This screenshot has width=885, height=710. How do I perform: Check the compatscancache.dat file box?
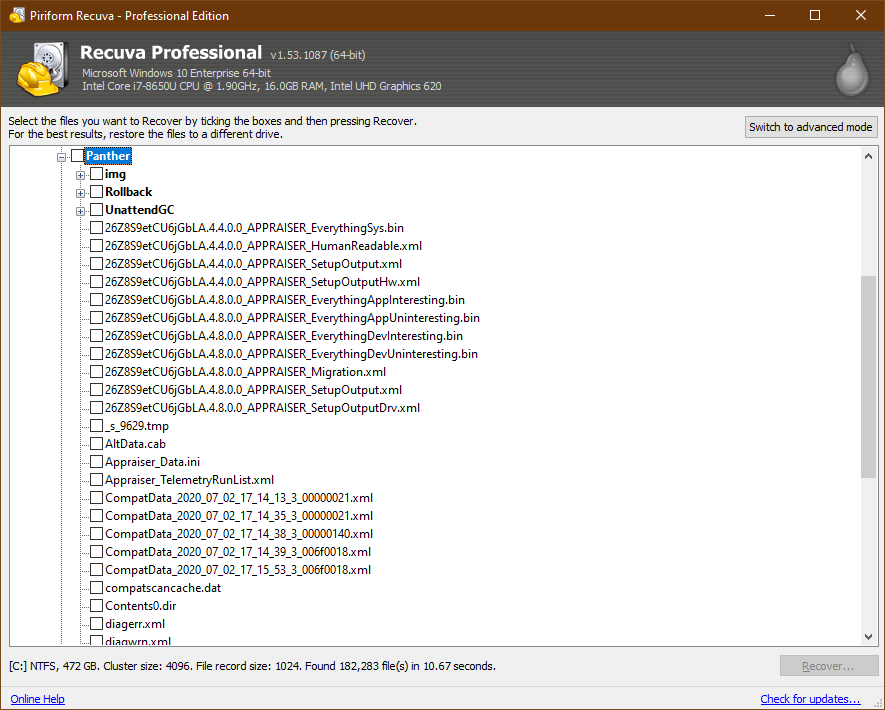[97, 588]
